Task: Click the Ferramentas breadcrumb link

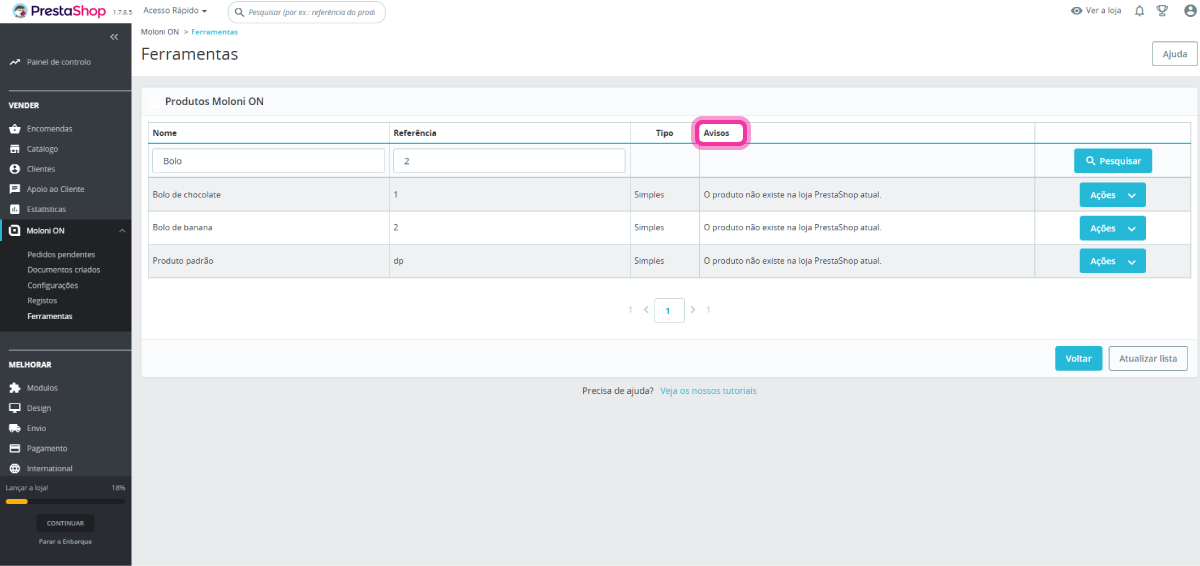Action: [x=215, y=32]
